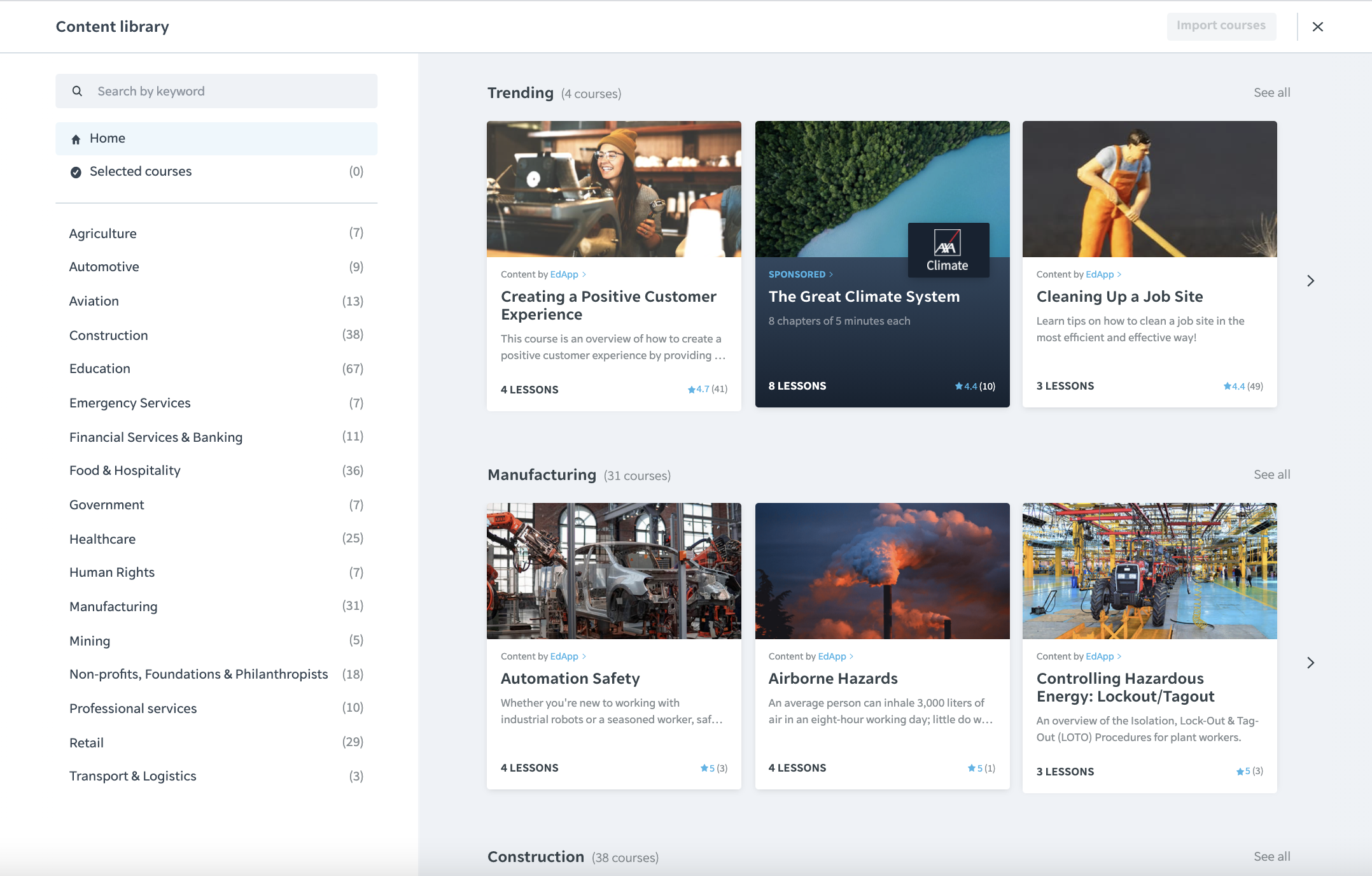Open Professional services category

pos(216,708)
